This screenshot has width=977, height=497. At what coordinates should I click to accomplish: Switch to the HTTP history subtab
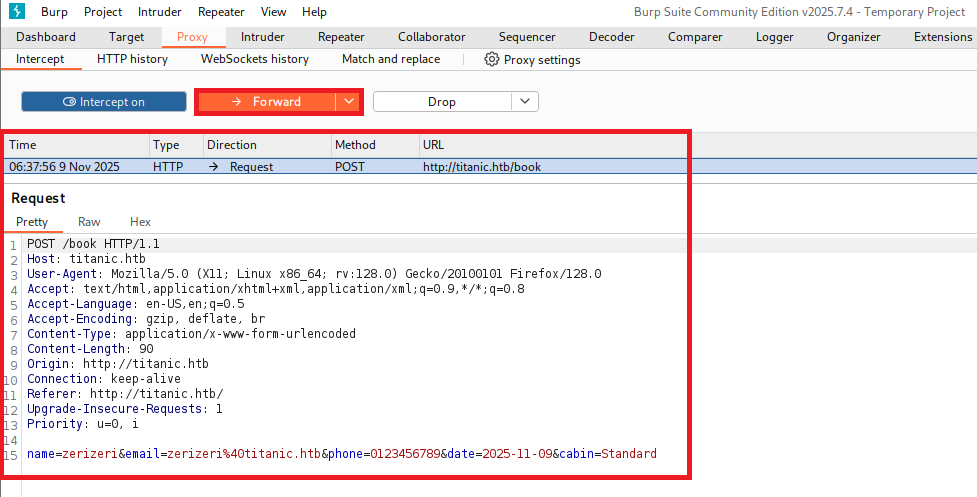(x=132, y=59)
